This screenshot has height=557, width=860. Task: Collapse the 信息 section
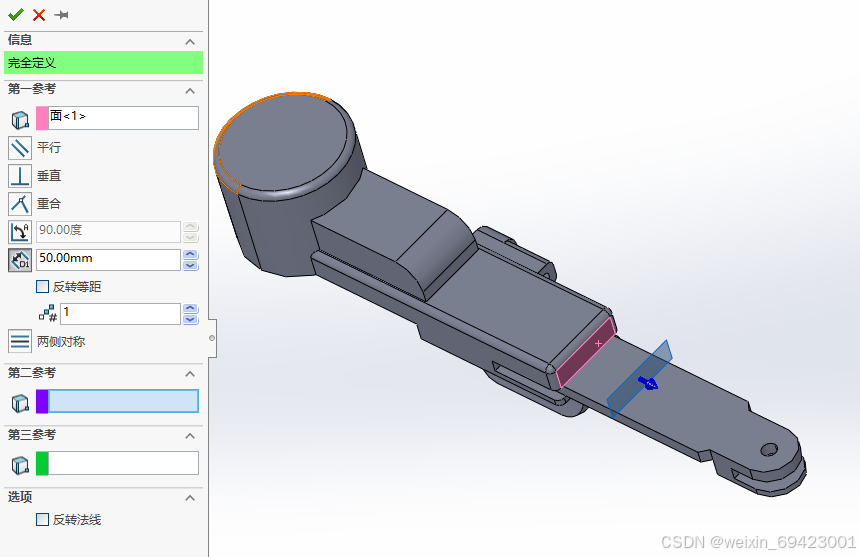(x=190, y=42)
